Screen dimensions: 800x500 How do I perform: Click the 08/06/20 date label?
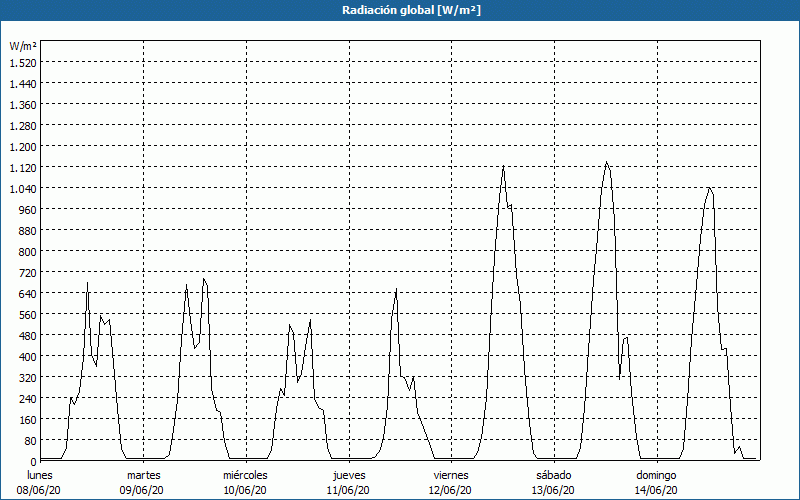point(38,490)
